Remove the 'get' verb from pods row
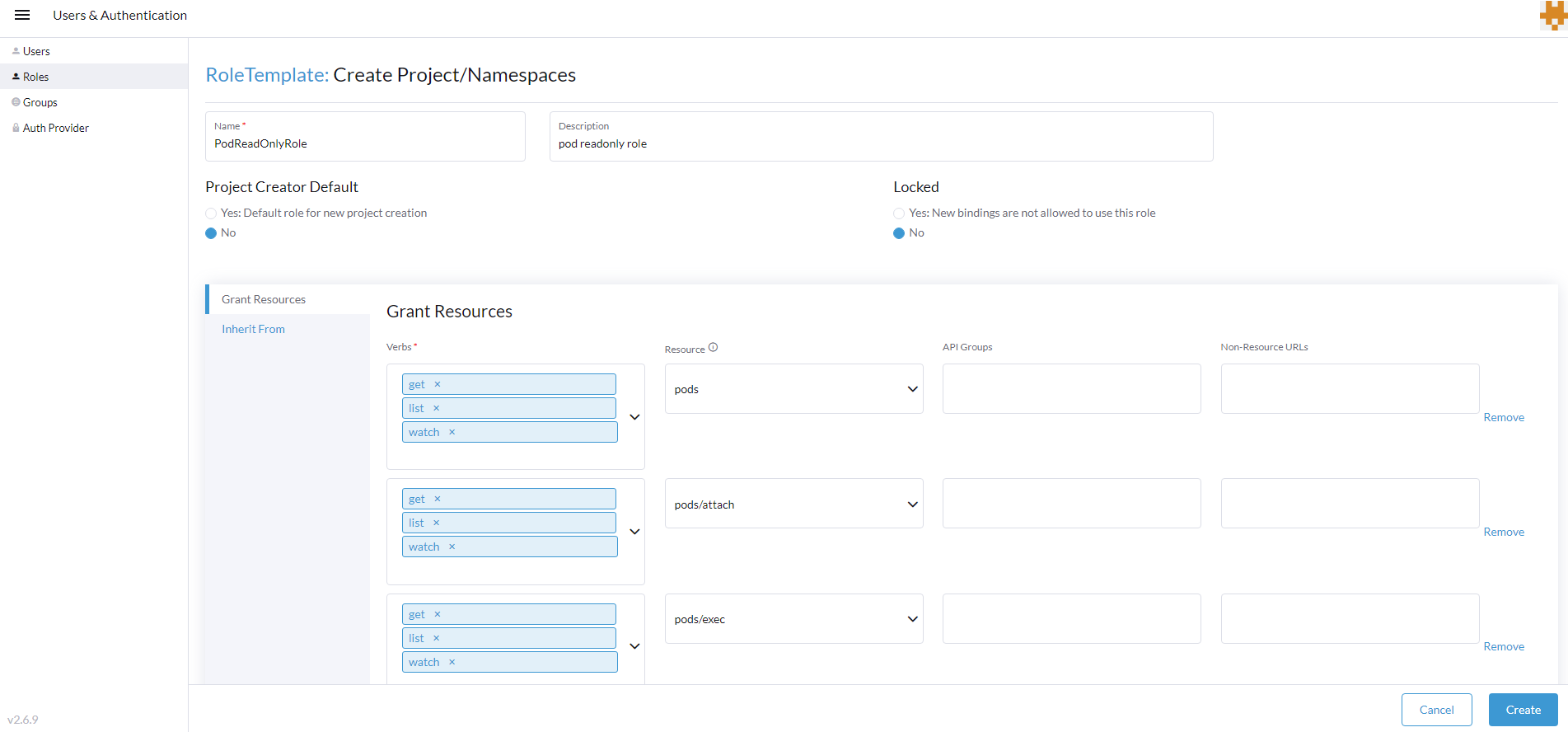Image resolution: width=1568 pixels, height=732 pixels. click(438, 384)
